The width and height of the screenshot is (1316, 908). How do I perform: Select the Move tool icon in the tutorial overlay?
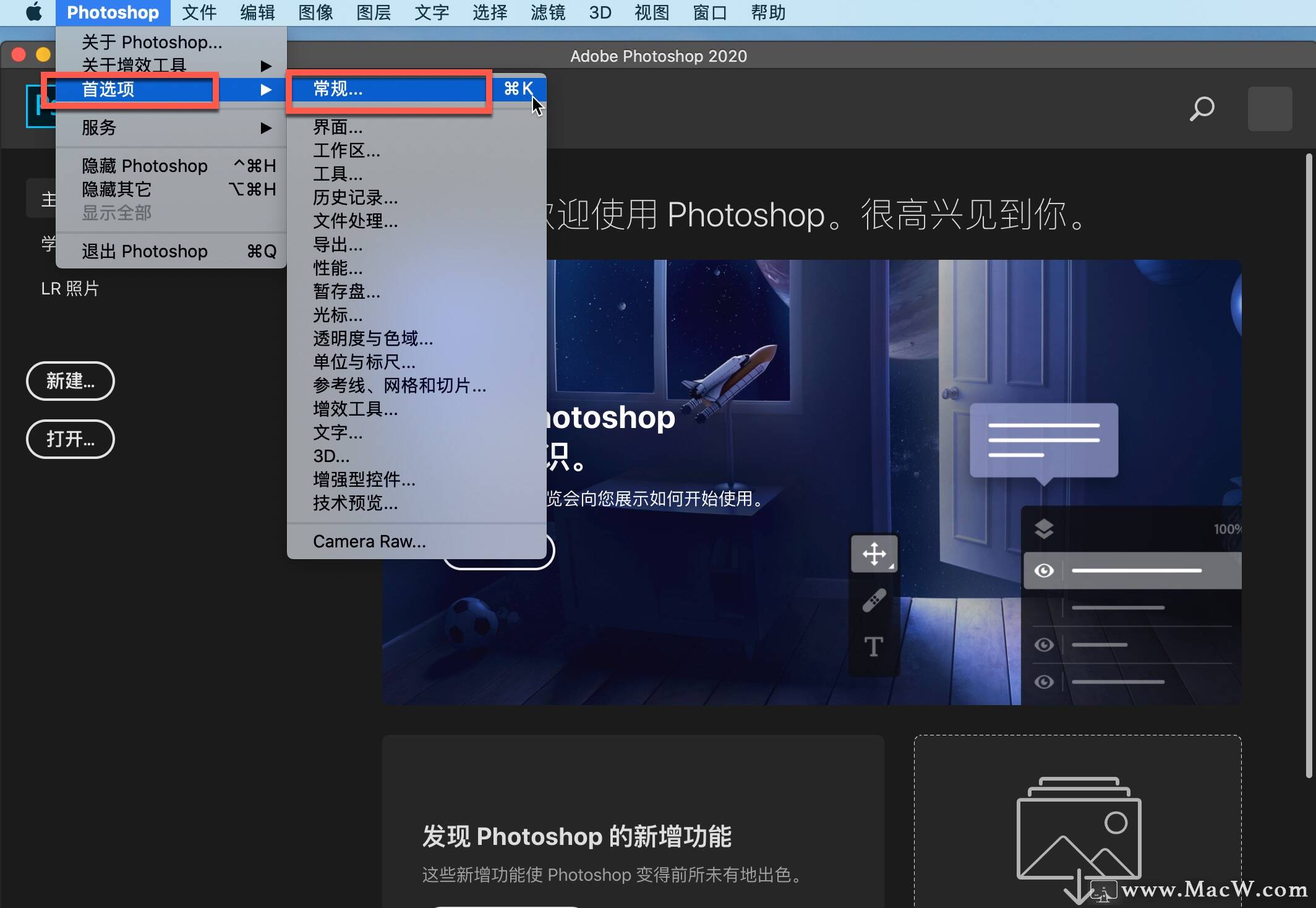click(873, 554)
